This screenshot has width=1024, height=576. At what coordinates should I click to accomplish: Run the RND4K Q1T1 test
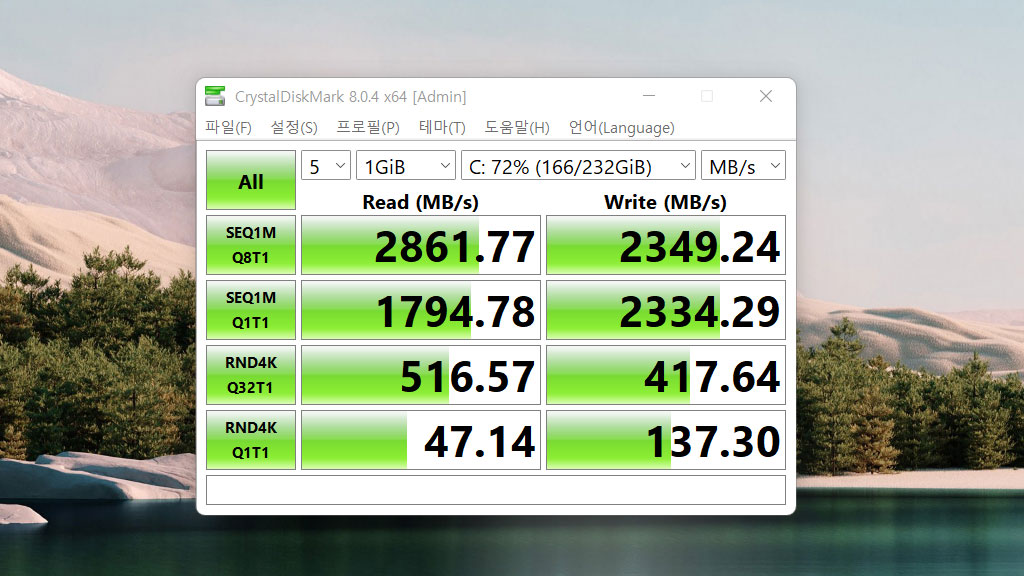click(x=251, y=440)
